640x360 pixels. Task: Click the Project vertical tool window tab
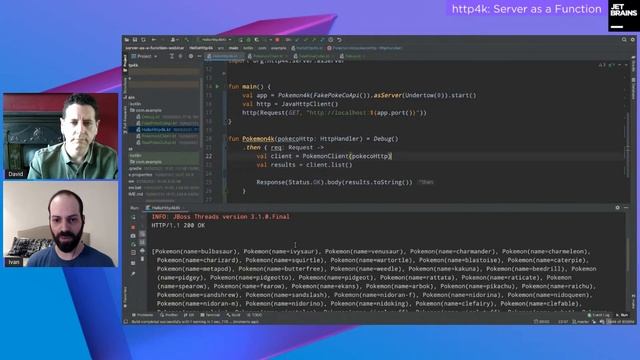click(125, 64)
